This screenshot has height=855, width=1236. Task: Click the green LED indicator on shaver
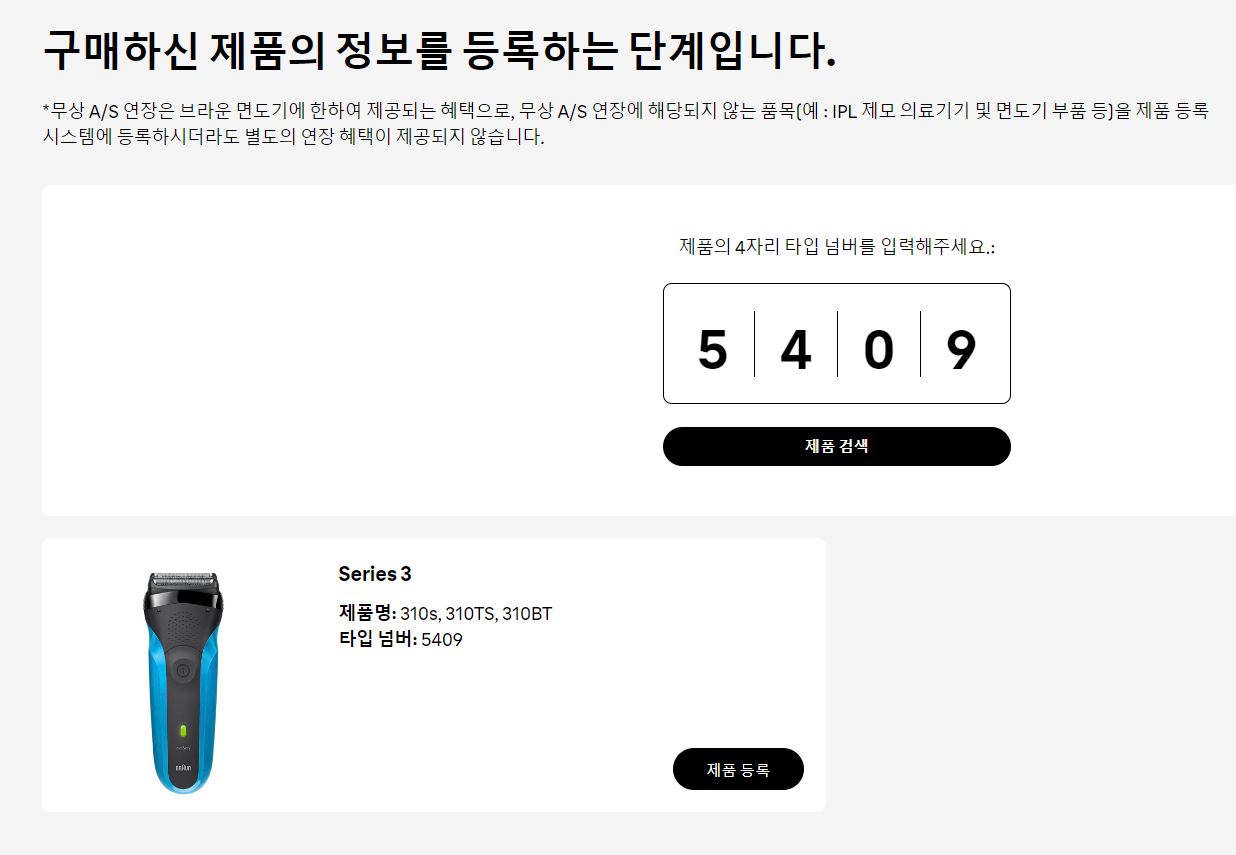(x=183, y=728)
